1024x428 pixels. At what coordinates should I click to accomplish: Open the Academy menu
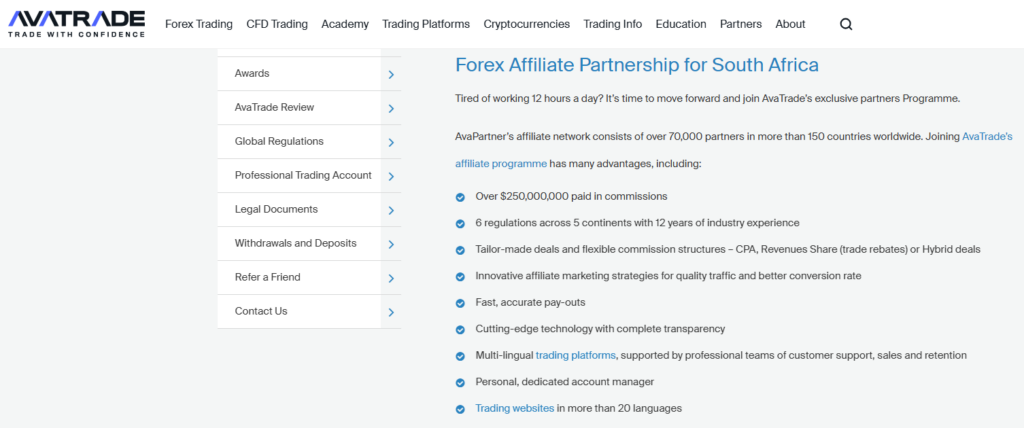[x=345, y=24]
